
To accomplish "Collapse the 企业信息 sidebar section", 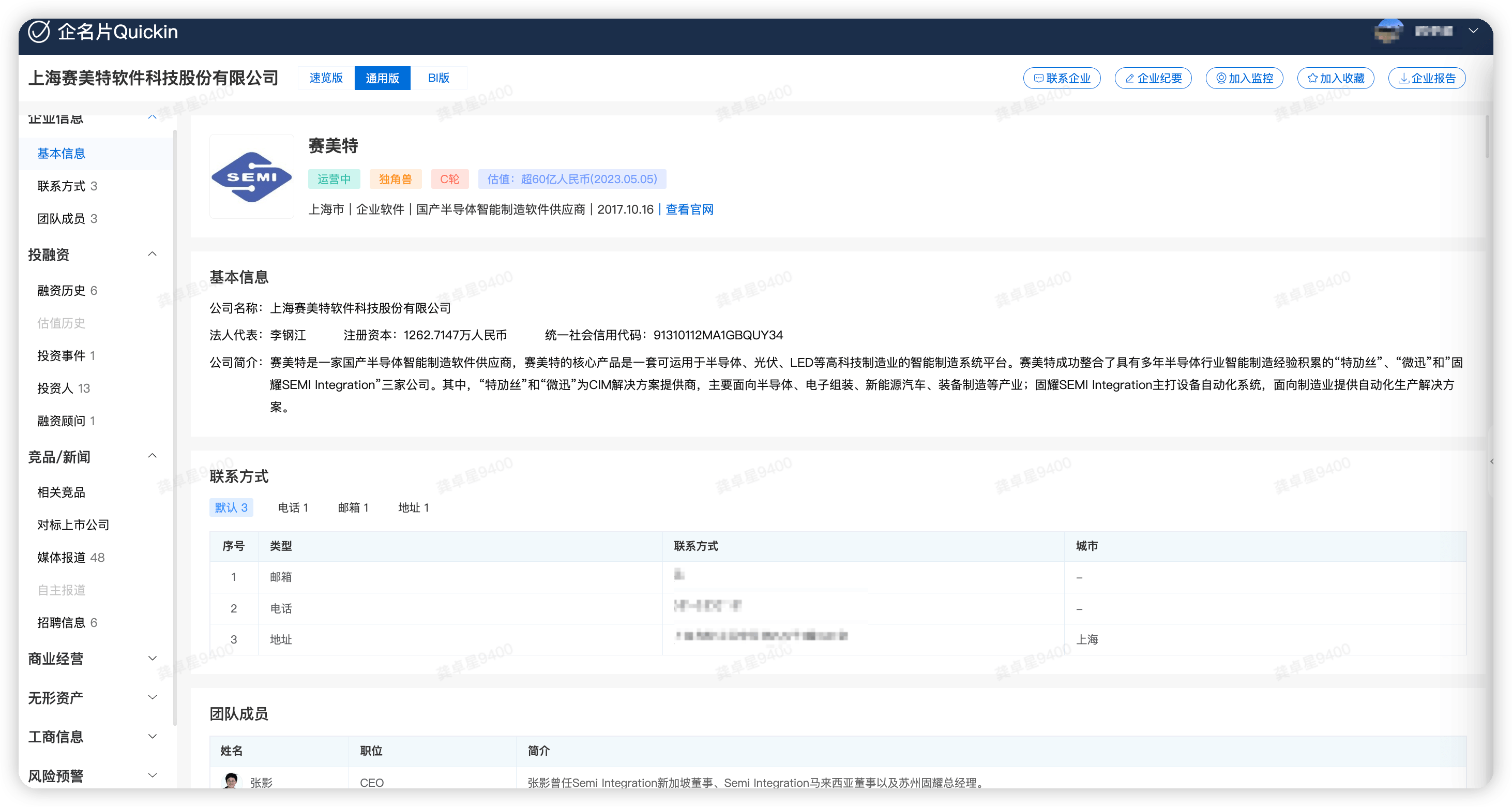I will click(152, 117).
